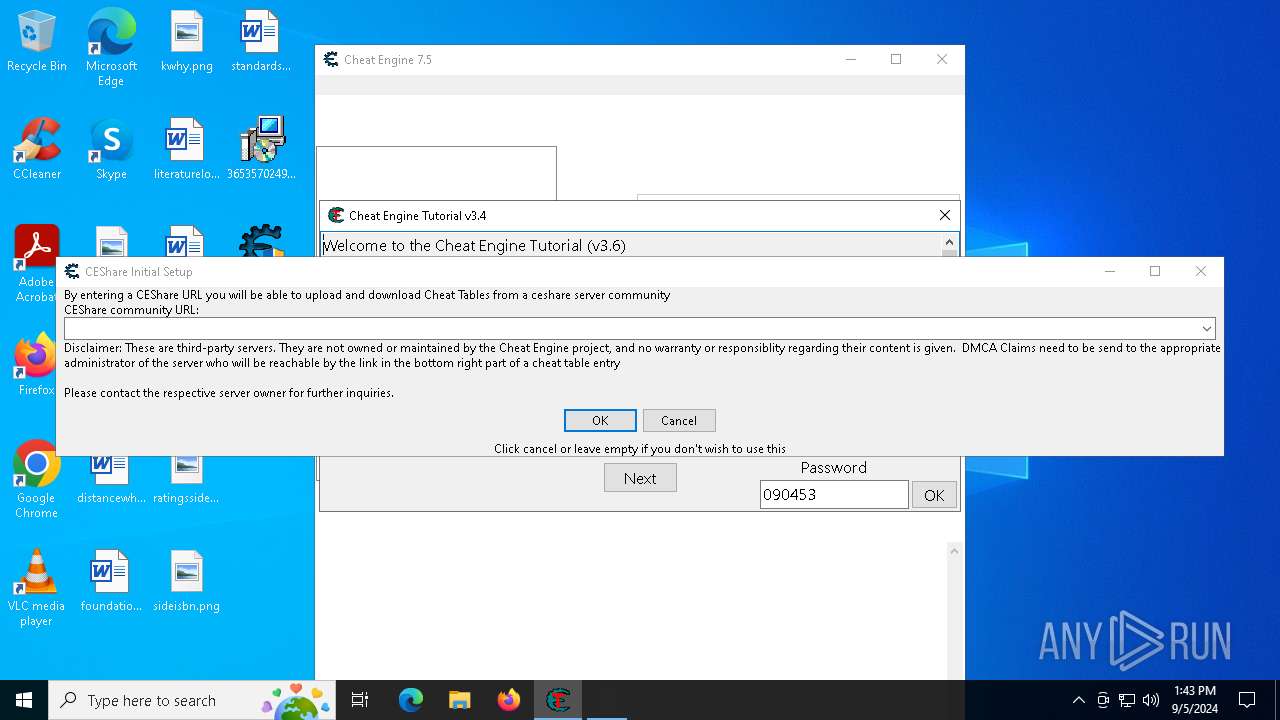
Task: Maximize the CEShare Initial Setup dialog
Action: [x=1155, y=271]
